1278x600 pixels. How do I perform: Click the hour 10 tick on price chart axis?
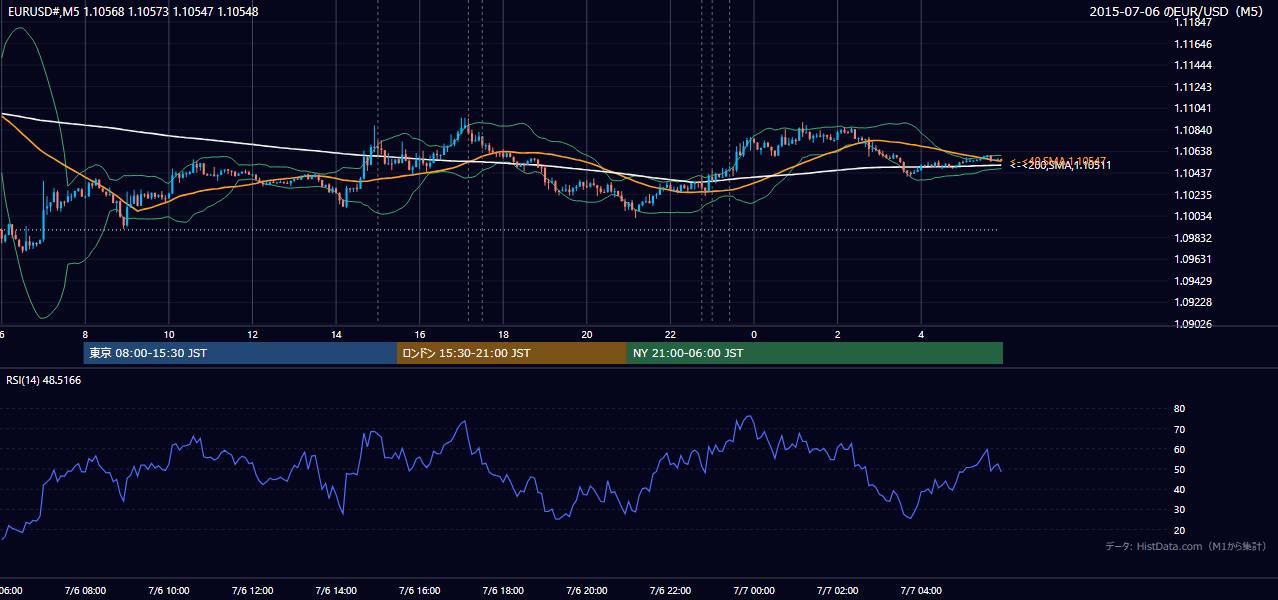(169, 334)
